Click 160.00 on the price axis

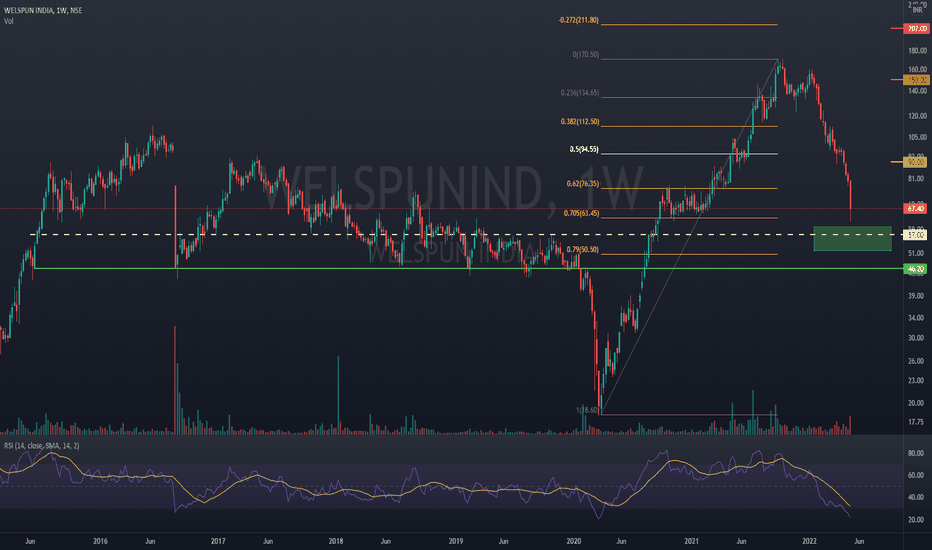pyautogui.click(x=917, y=70)
